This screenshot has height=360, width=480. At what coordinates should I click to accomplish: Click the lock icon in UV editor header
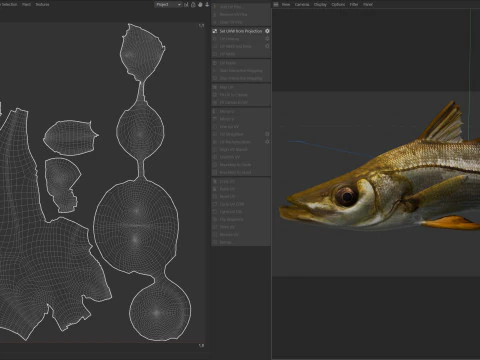[x=193, y=4]
